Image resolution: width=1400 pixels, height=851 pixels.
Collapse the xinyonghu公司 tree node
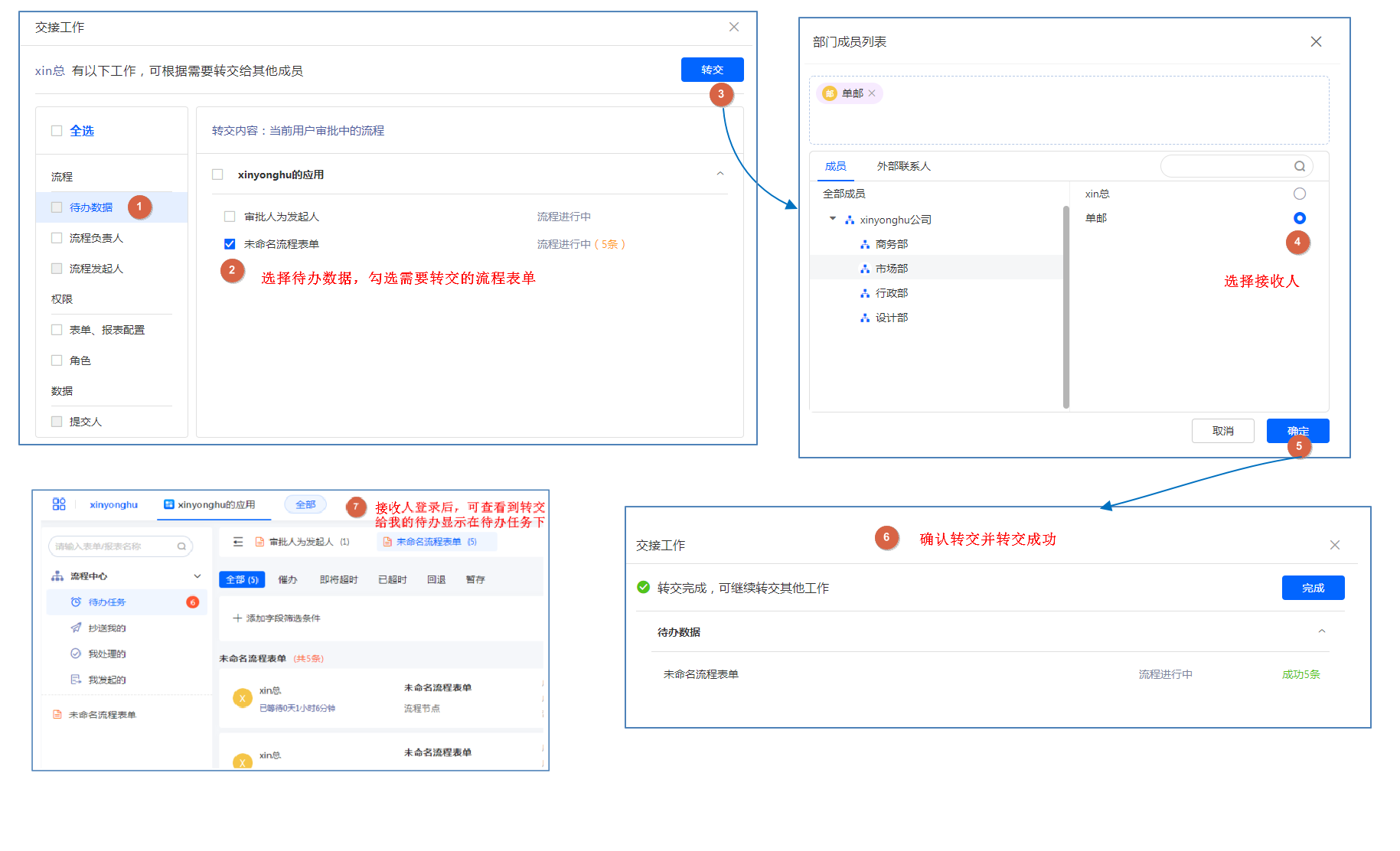[x=833, y=219]
